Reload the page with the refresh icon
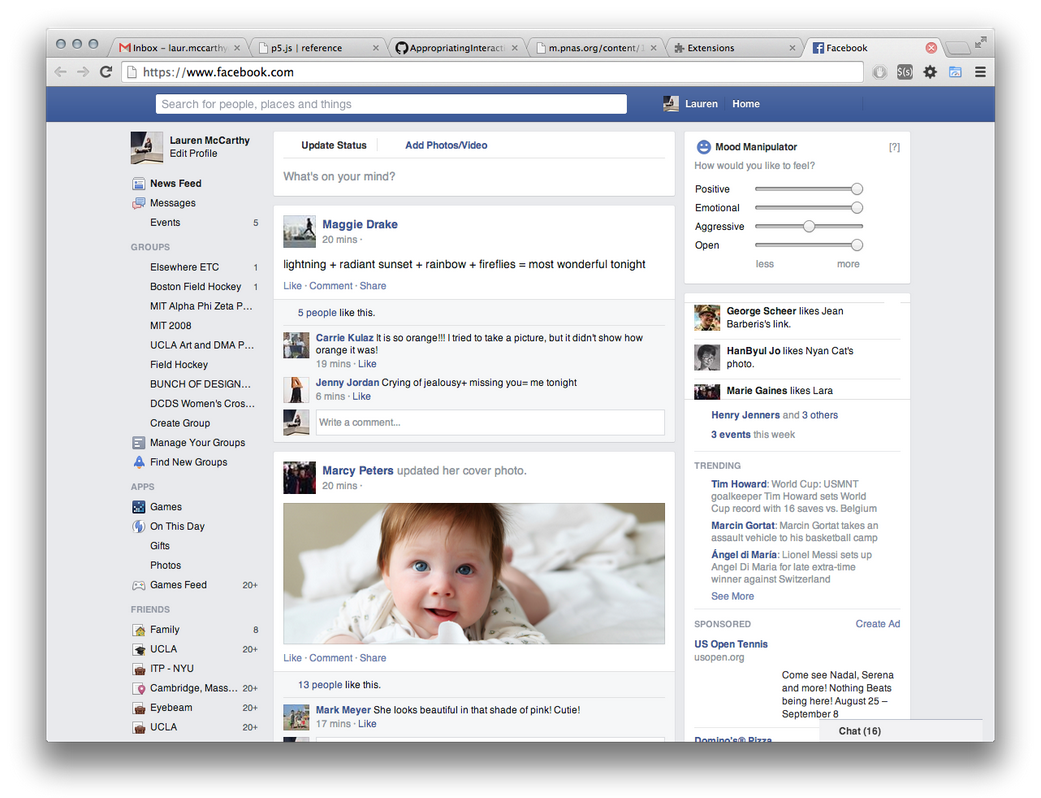 coord(106,72)
